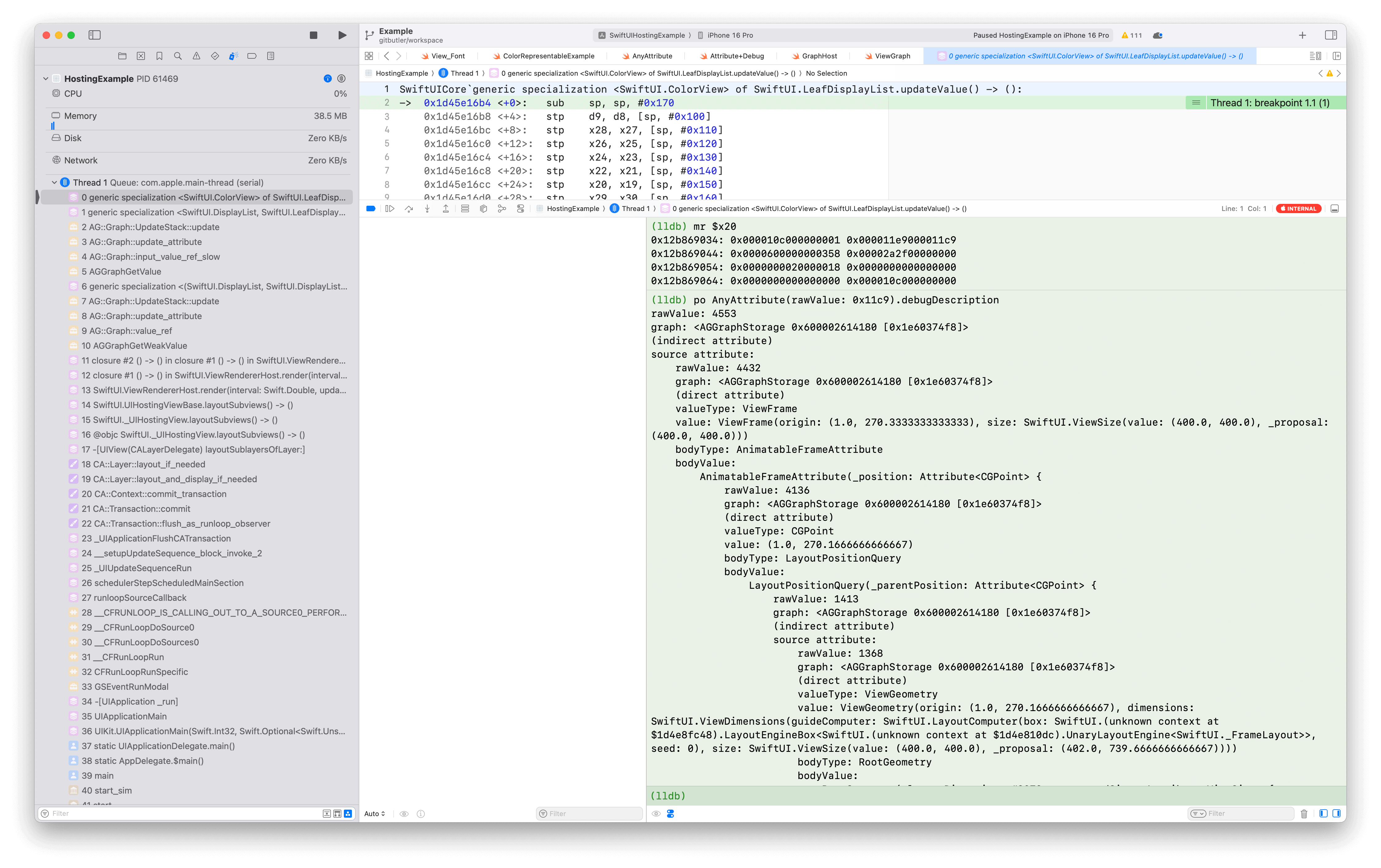Screen dimensions: 1381x868
Task: Step into the current instruction
Action: pyautogui.click(x=427, y=209)
